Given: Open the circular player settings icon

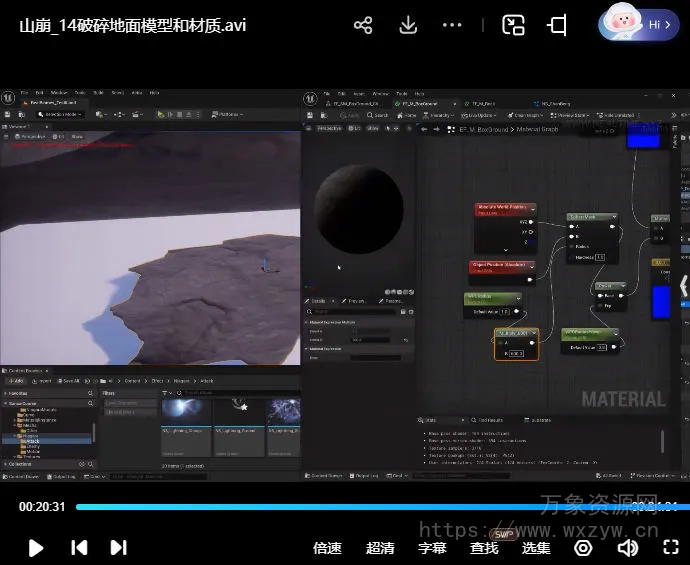Looking at the screenshot, I should (x=584, y=547).
